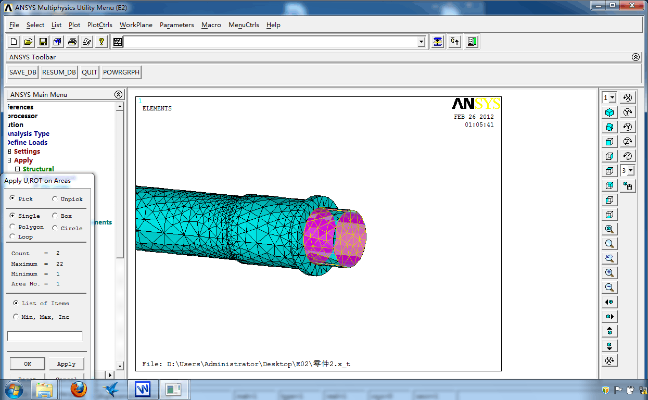
Task: Click the Pan Model Left arrow icon
Action: click(609, 302)
